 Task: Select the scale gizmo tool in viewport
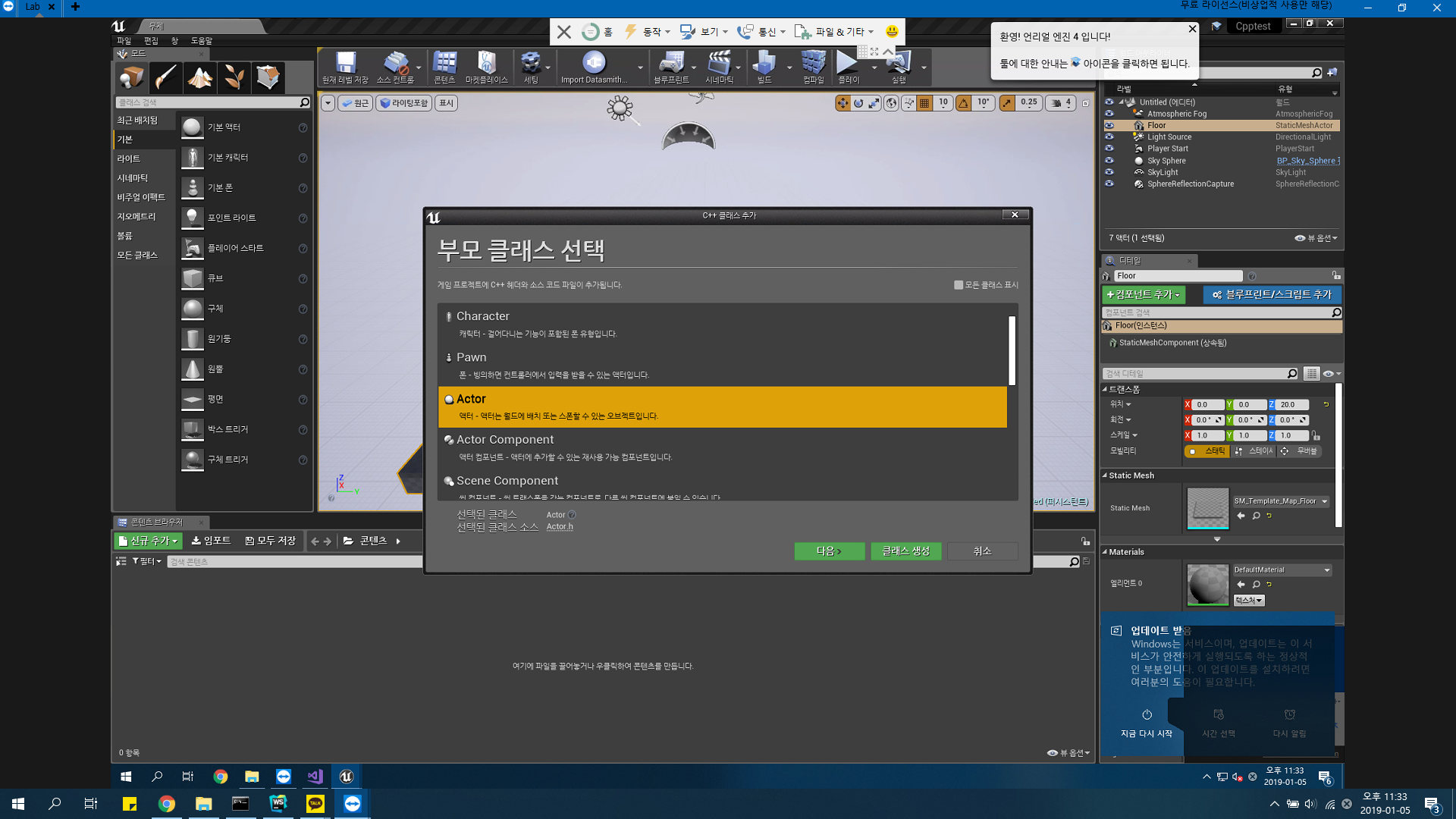click(x=874, y=103)
